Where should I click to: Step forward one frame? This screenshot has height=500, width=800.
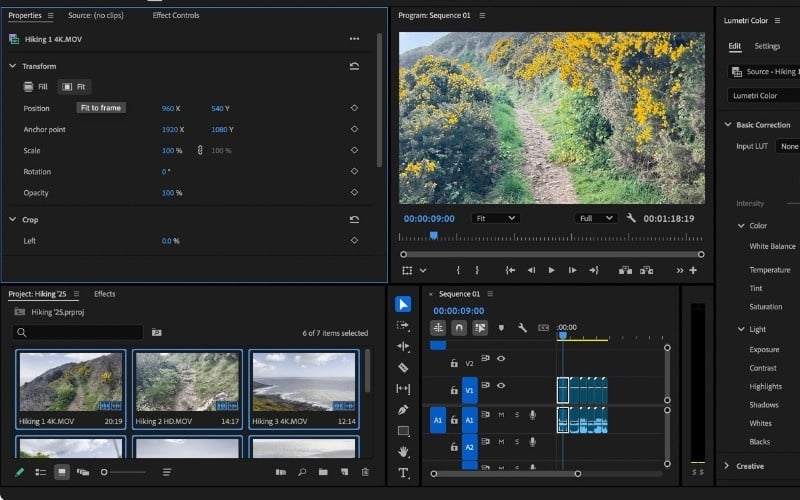572,270
